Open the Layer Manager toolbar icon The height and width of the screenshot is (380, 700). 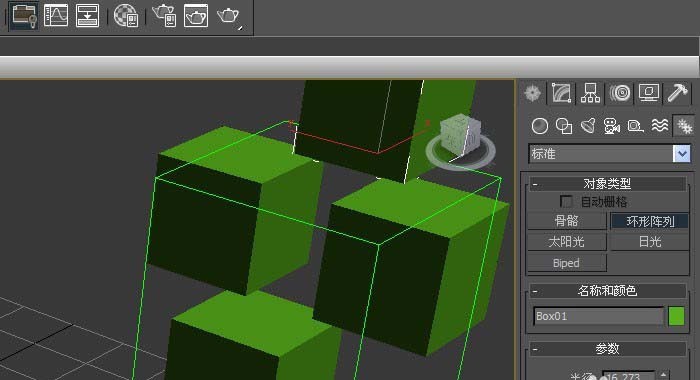coord(24,16)
